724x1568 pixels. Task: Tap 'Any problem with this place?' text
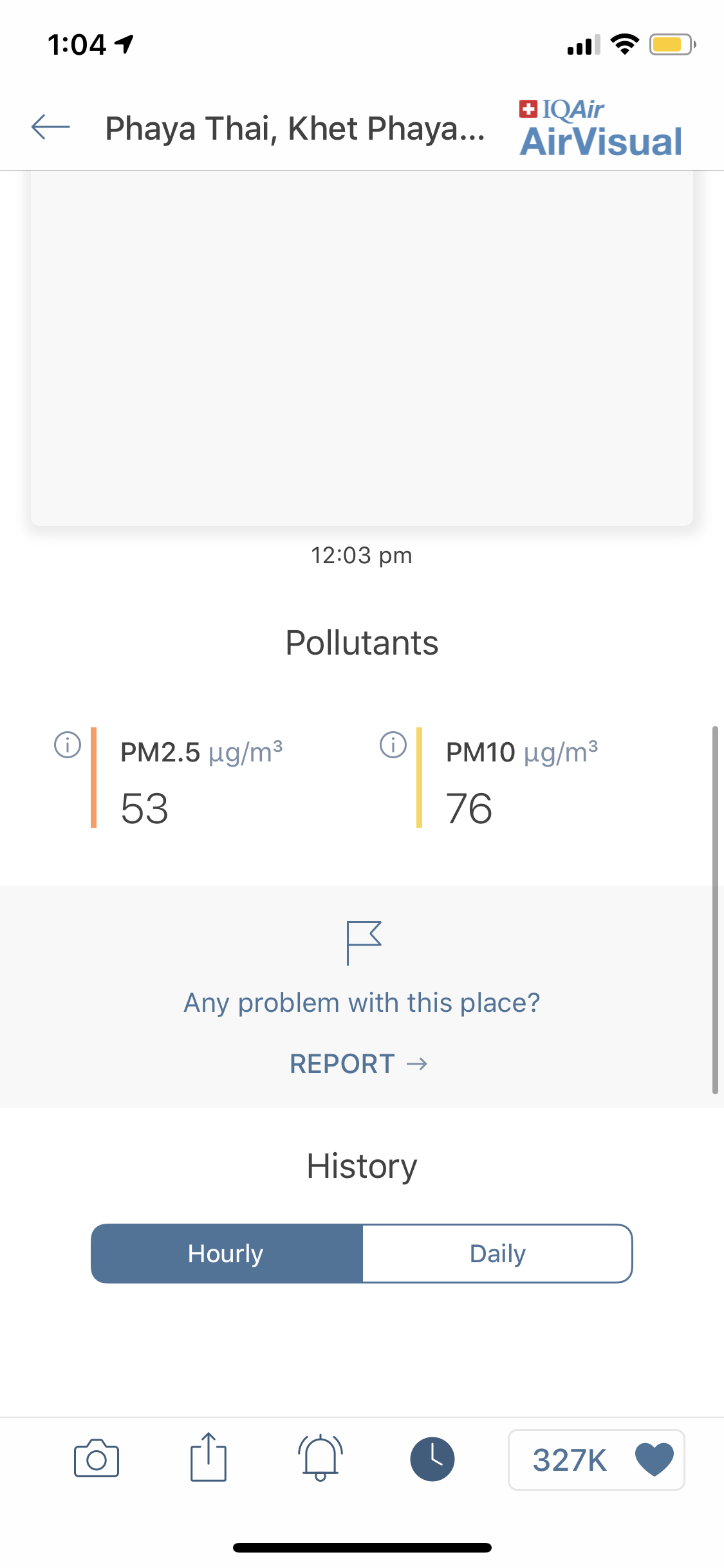click(x=362, y=1003)
